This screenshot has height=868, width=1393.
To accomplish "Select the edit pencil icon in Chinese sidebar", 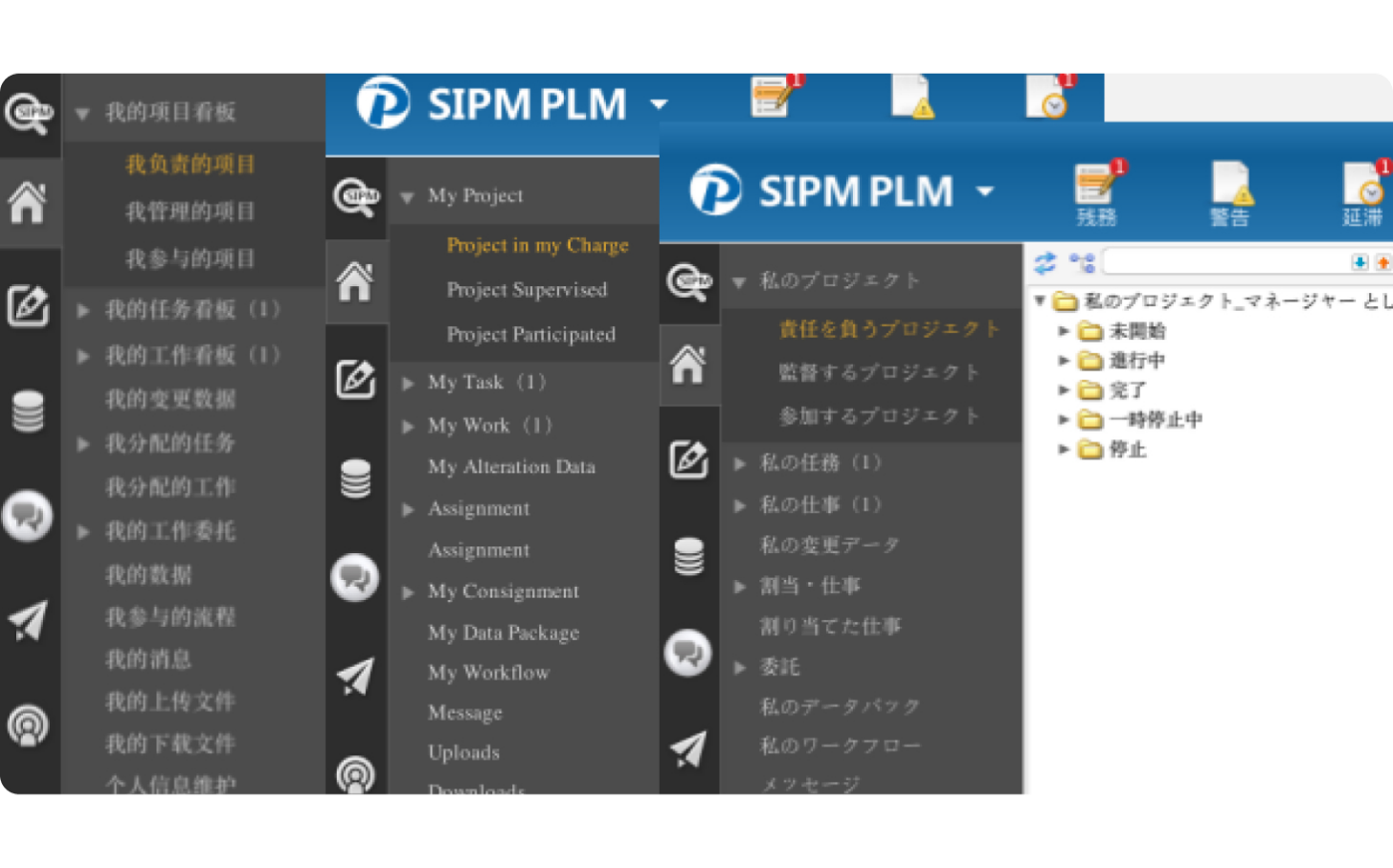I will tap(28, 306).
